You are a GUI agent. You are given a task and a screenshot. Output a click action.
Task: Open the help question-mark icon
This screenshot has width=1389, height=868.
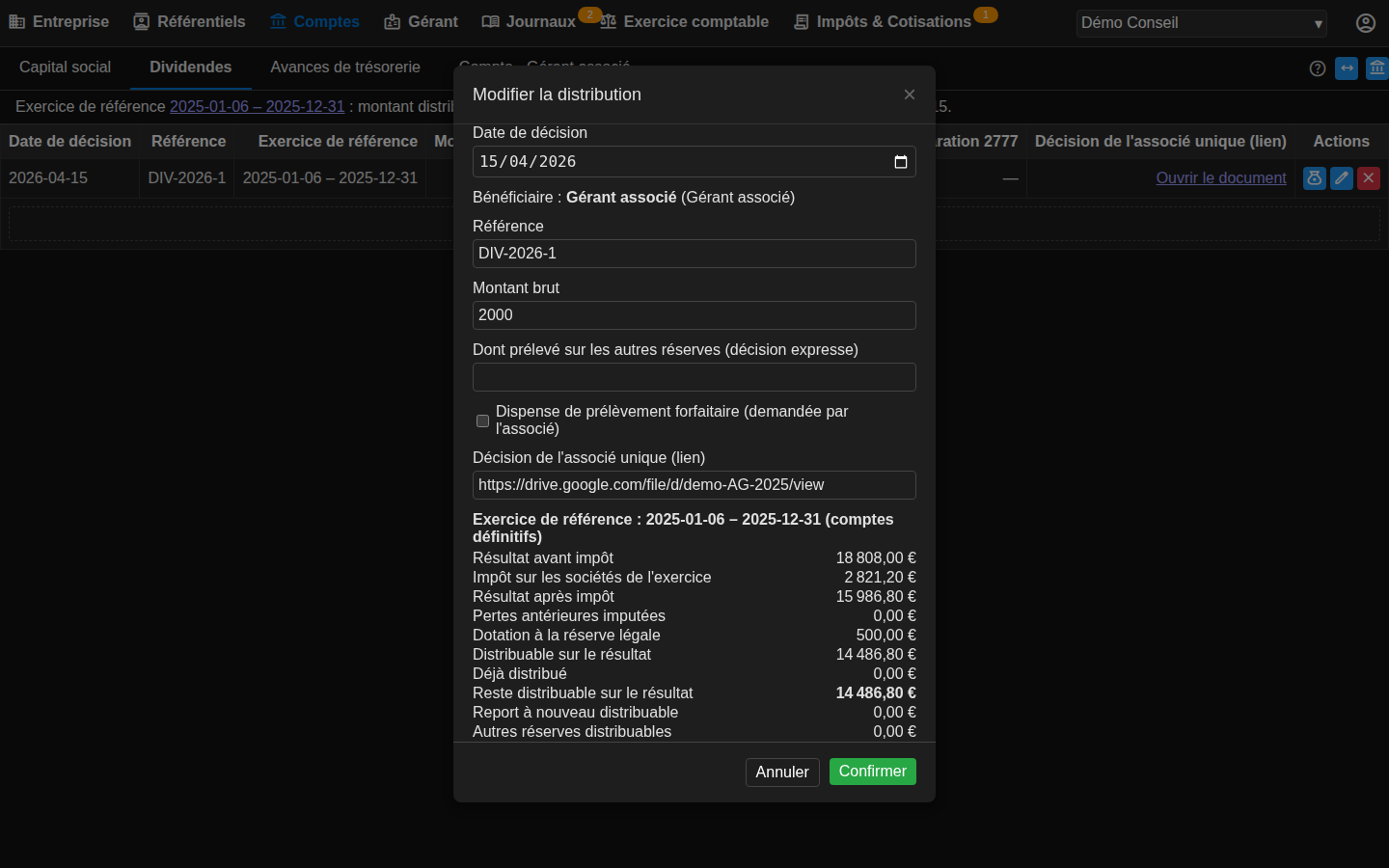point(1318,68)
